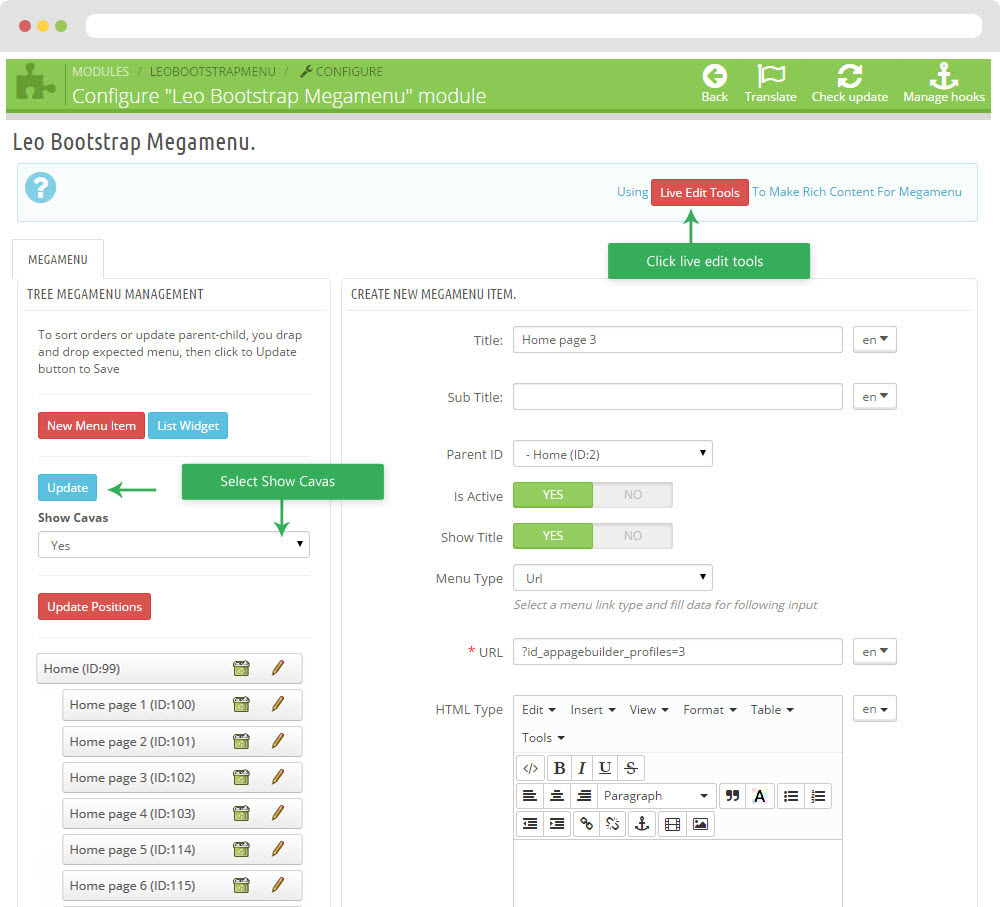Click green box icon on Home page 4 row
Viewport: 1000px width, 907px height.
click(241, 813)
